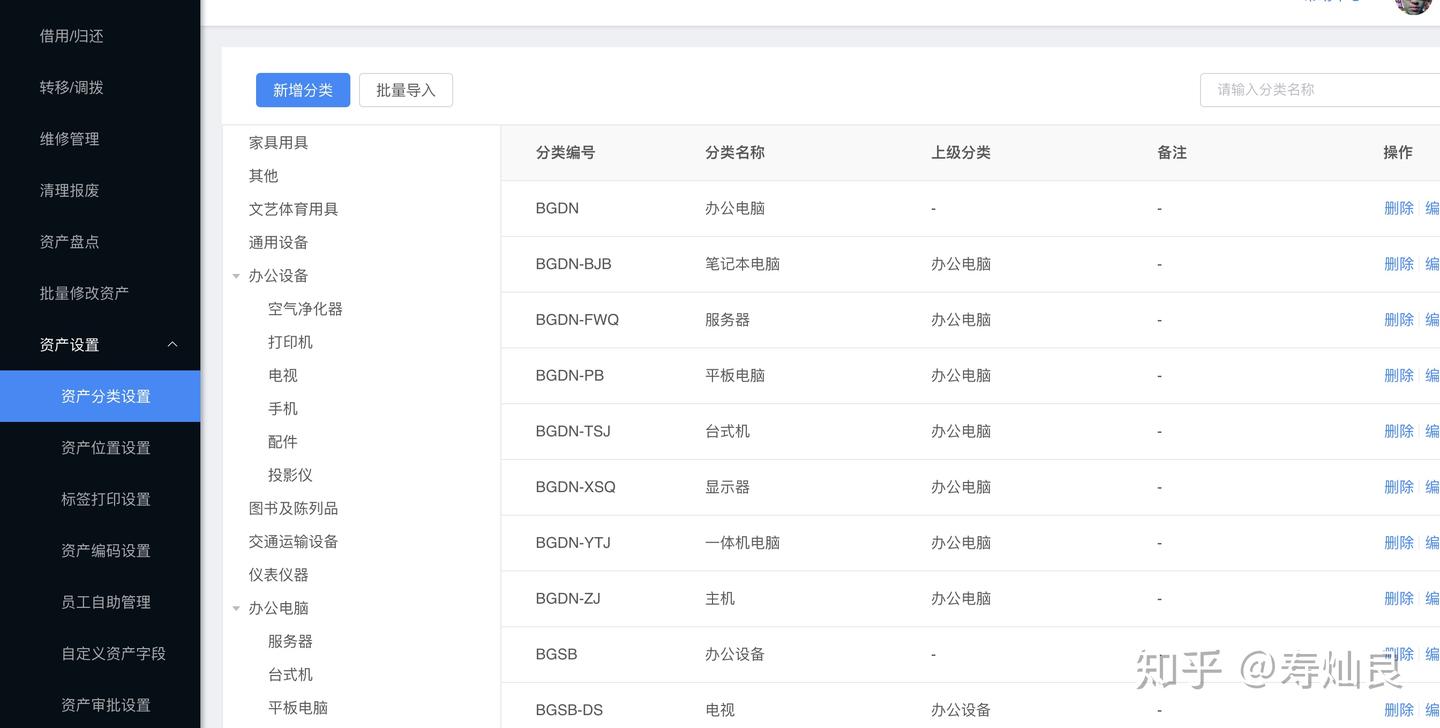This screenshot has height=728, width=1440.
Task: Go to 标签打印设置 menu item
Action: [x=105, y=499]
